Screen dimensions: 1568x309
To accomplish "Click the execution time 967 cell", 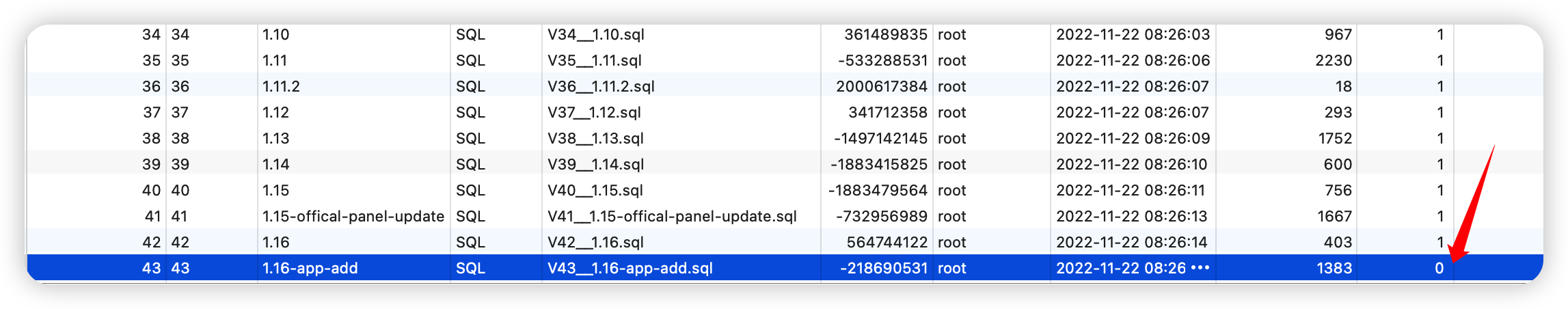I will click(x=1338, y=34).
